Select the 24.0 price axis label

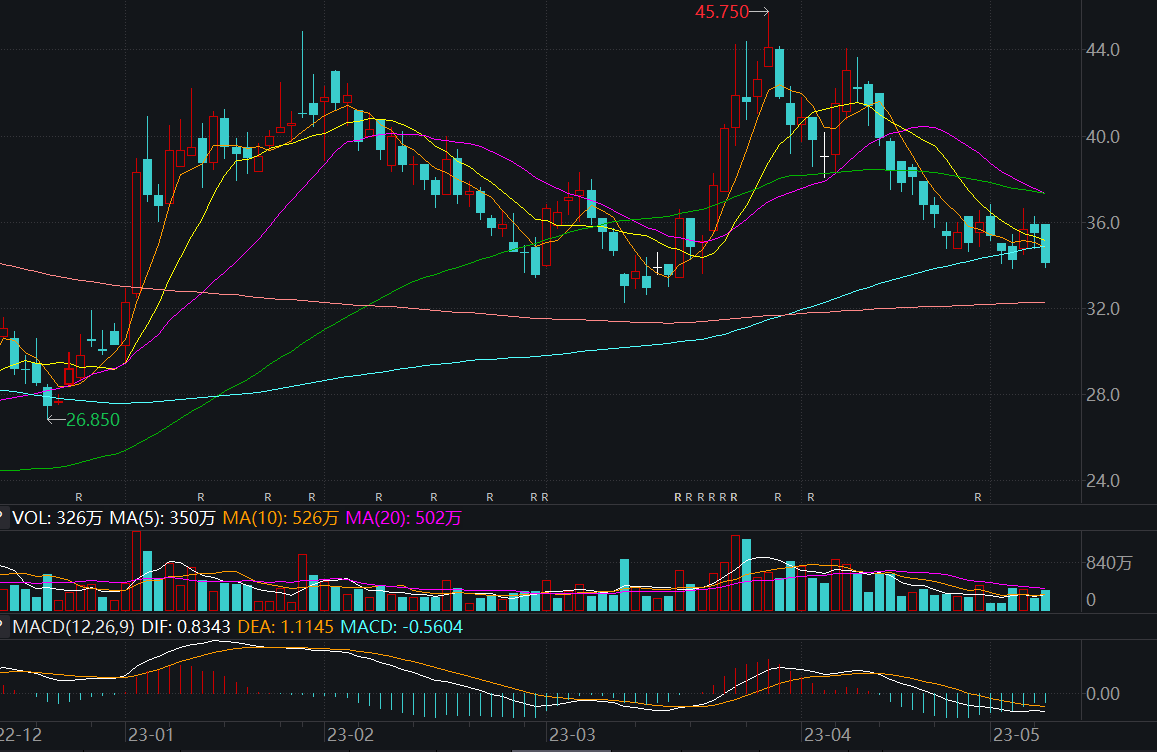(x=1102, y=481)
